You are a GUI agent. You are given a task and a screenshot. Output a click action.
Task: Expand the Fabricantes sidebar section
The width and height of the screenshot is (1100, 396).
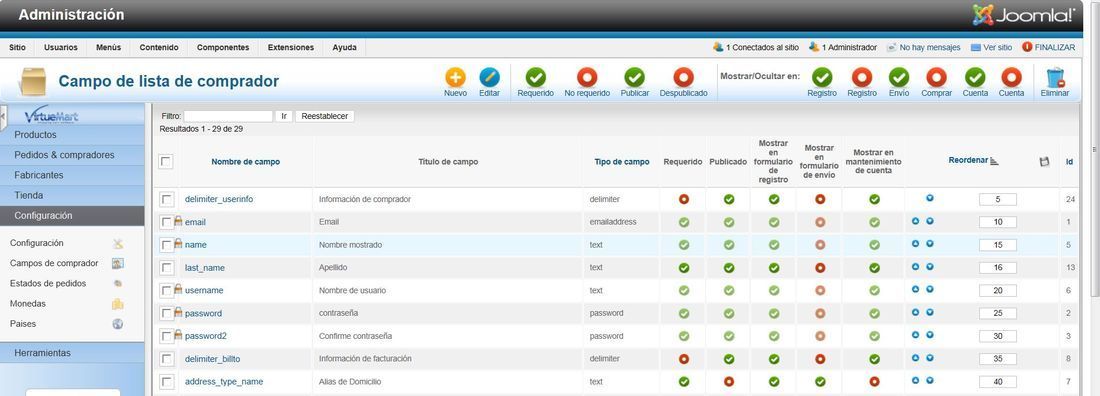tap(72, 176)
